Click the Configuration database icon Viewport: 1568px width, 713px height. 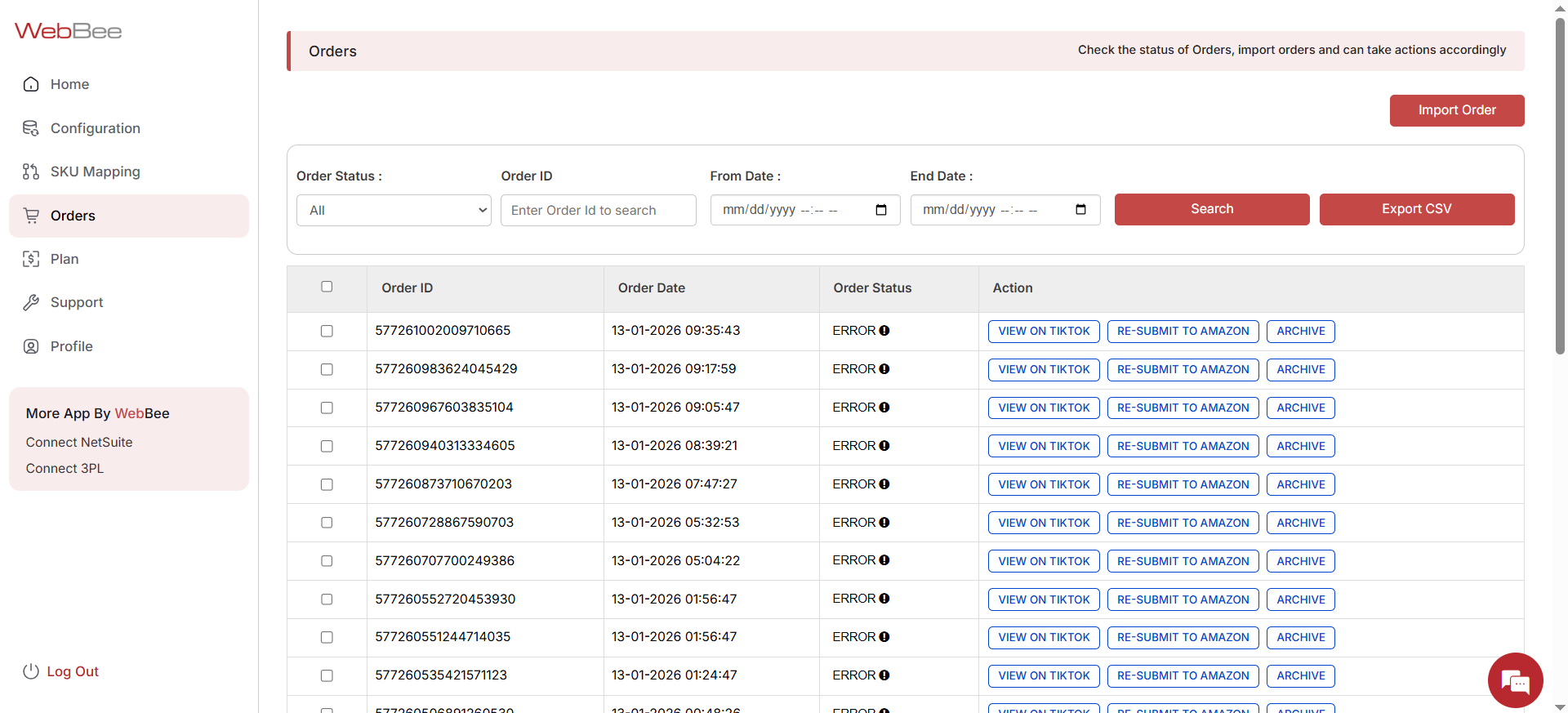31,128
